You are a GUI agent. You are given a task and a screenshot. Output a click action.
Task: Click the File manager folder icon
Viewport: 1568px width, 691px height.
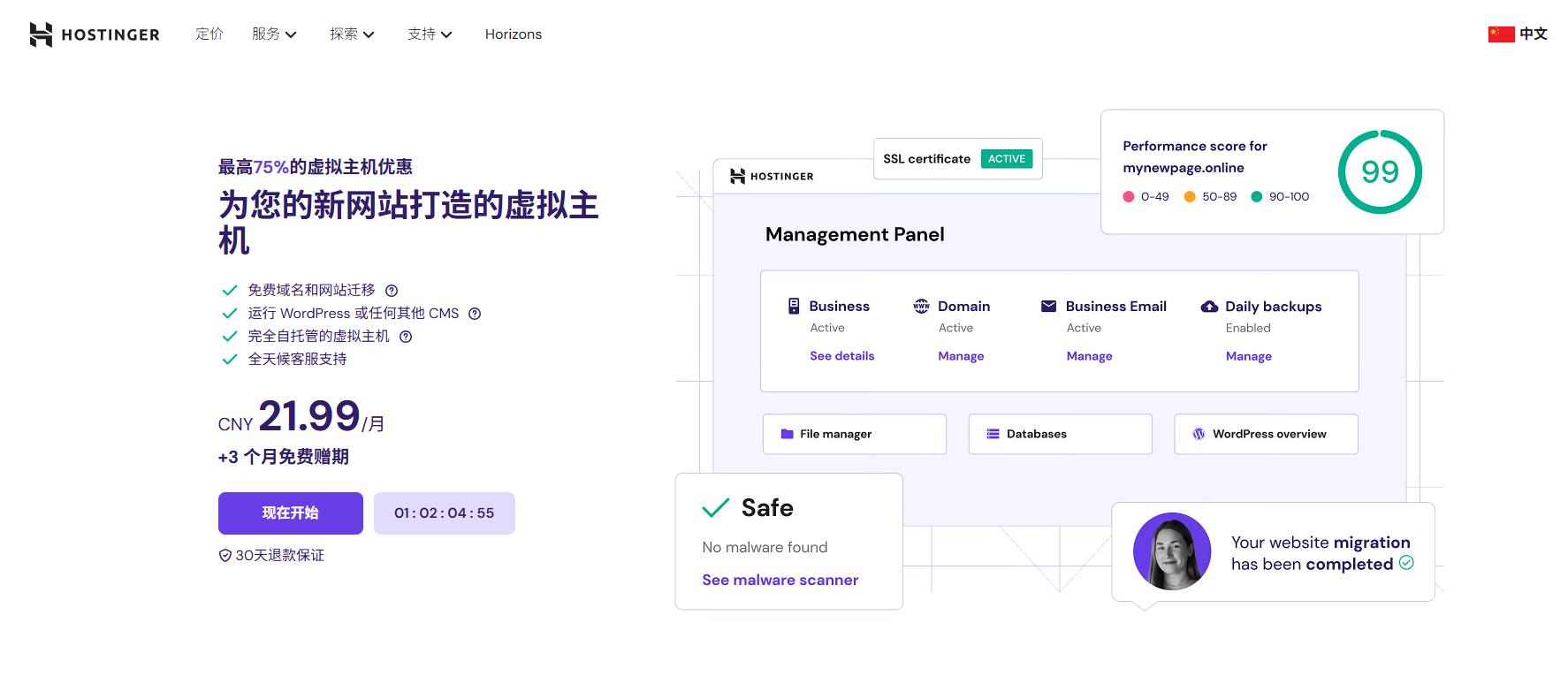tap(787, 434)
